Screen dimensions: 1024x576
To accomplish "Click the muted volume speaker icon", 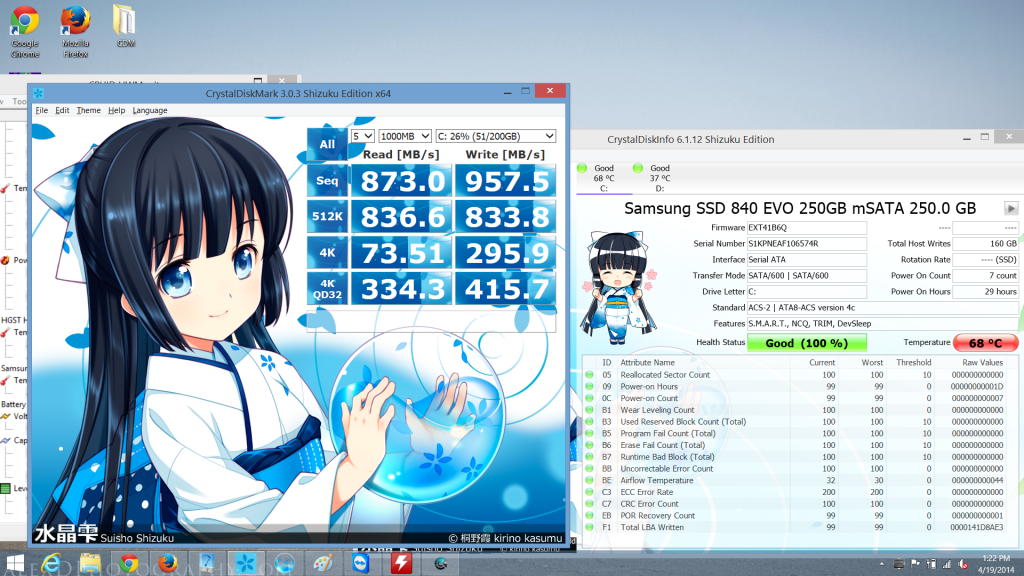I will (963, 564).
